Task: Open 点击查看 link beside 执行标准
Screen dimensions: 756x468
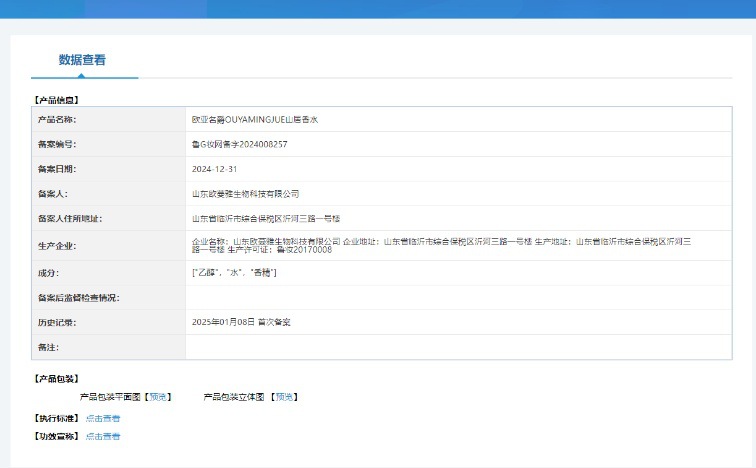Action: tap(103, 418)
